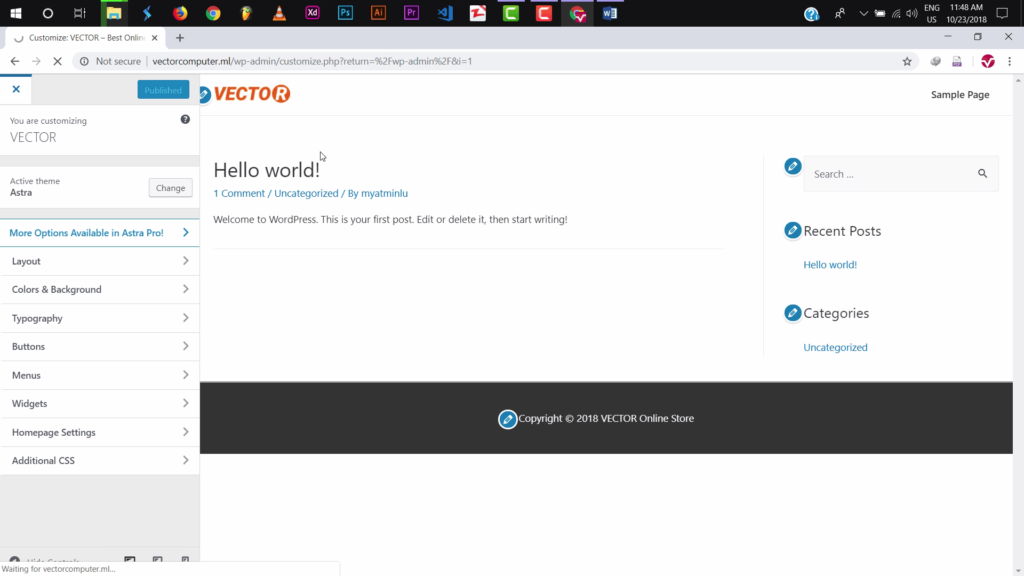Image resolution: width=1024 pixels, height=576 pixels.
Task: Open File Explorer from taskbar
Action: click(x=114, y=13)
